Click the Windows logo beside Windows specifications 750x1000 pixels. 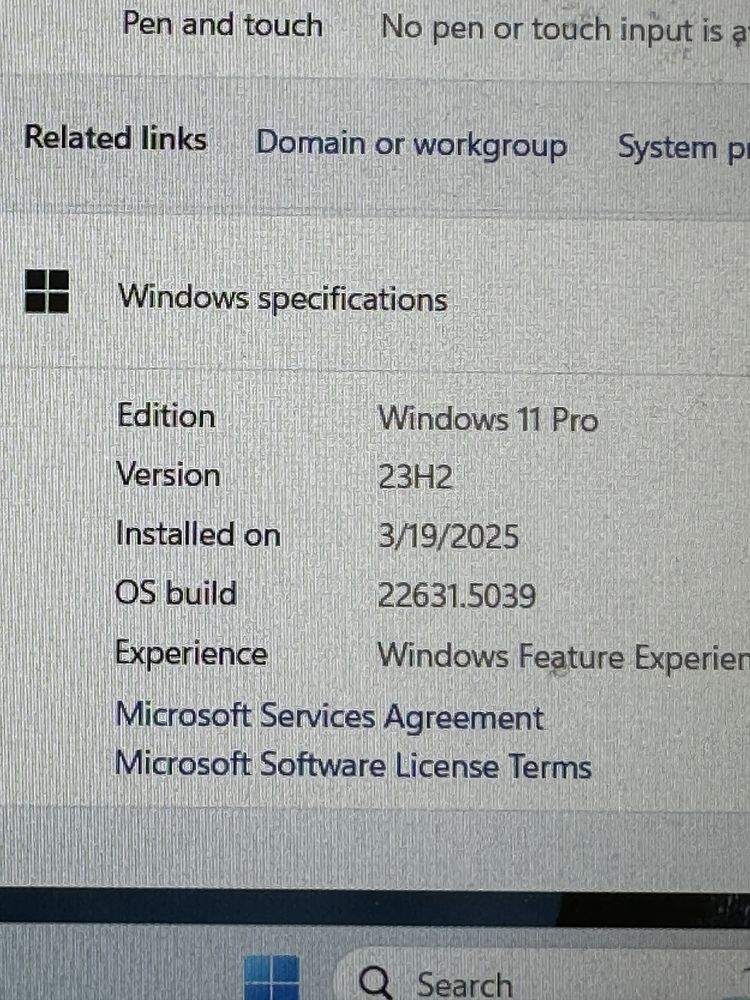(47, 291)
